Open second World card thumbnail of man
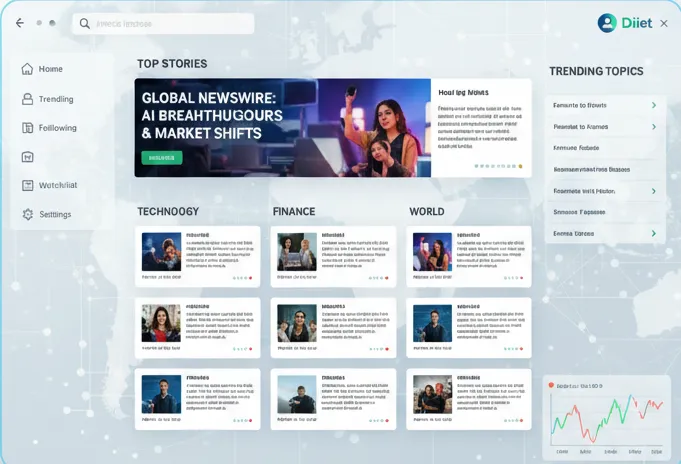 click(x=432, y=323)
